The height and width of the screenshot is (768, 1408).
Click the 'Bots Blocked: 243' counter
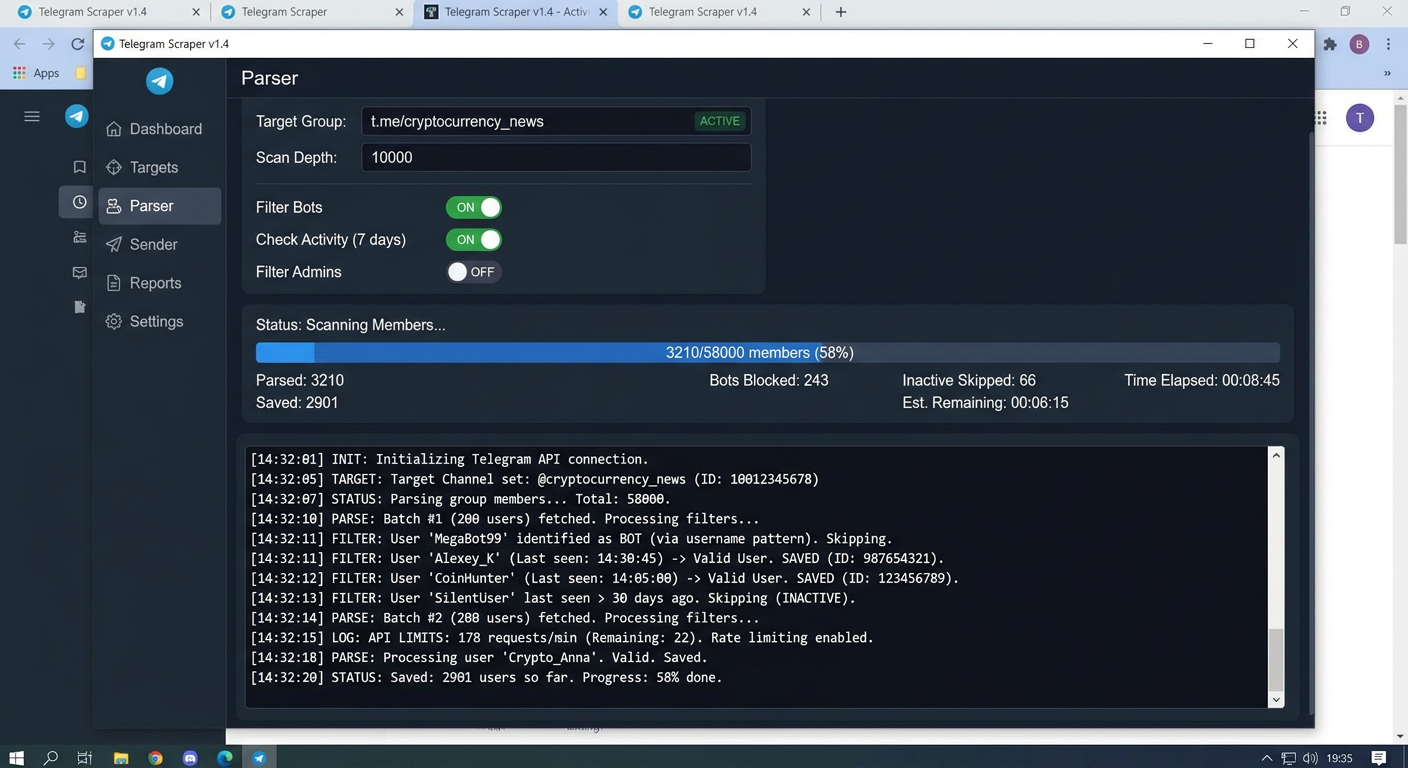pyautogui.click(x=769, y=381)
